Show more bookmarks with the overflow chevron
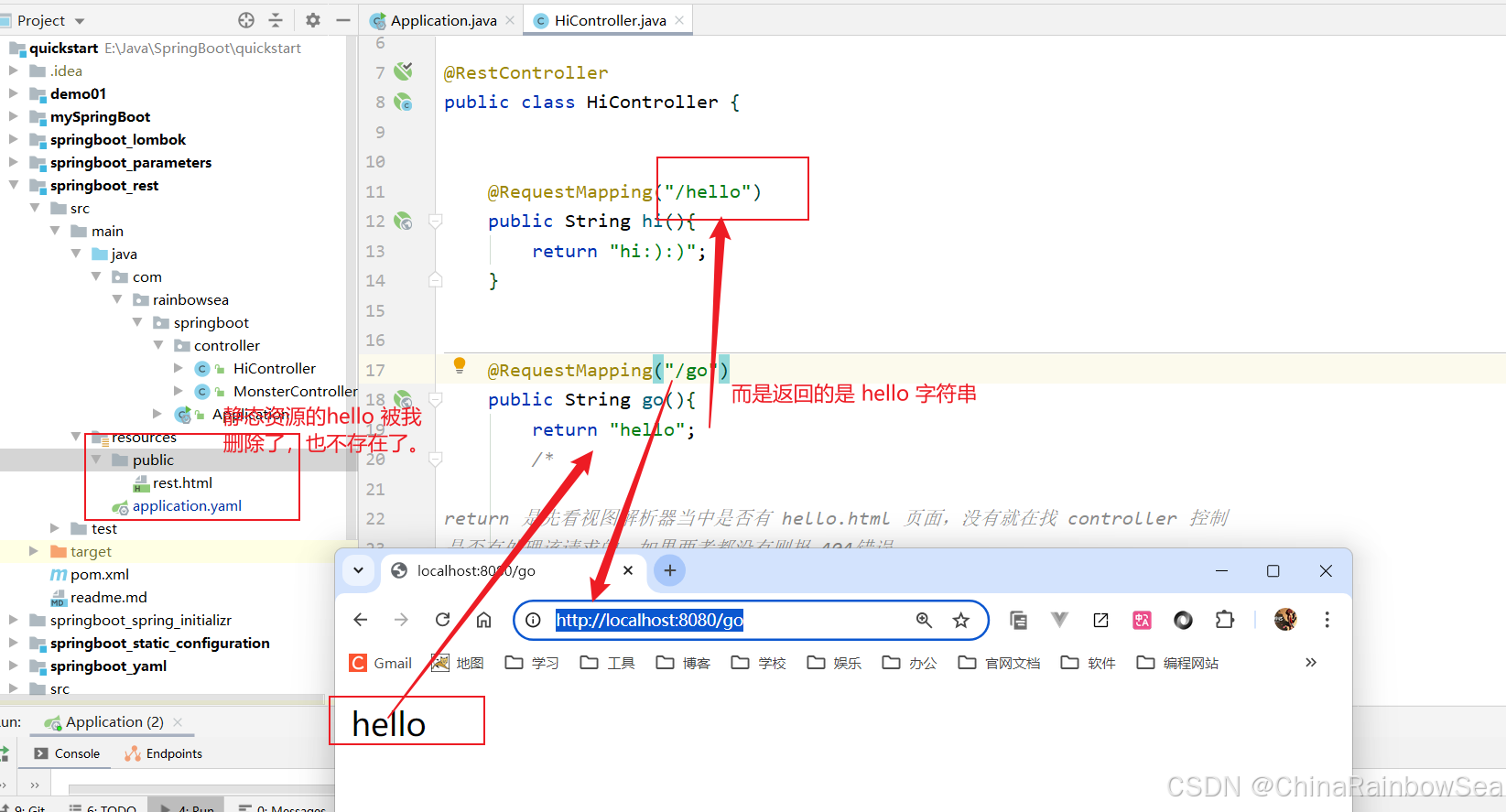This screenshot has width=1506, height=812. (x=1311, y=663)
